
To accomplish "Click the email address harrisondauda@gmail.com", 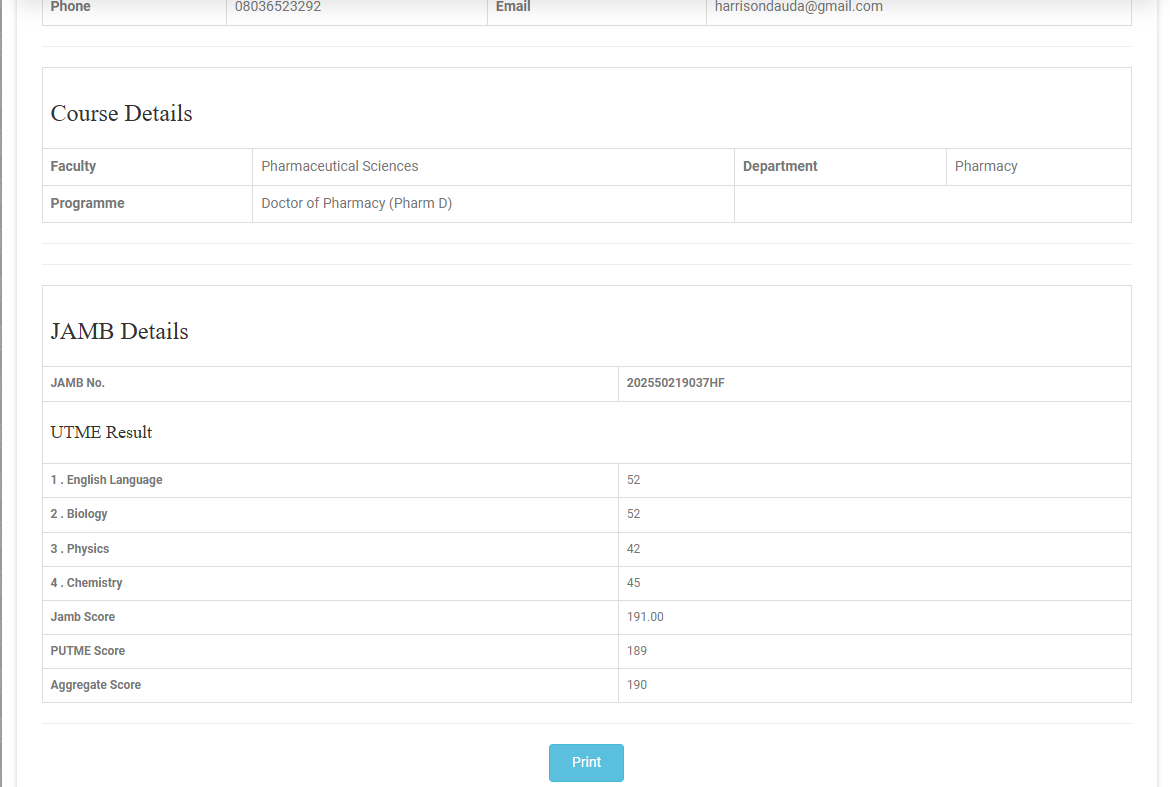I will pyautogui.click(x=798, y=7).
